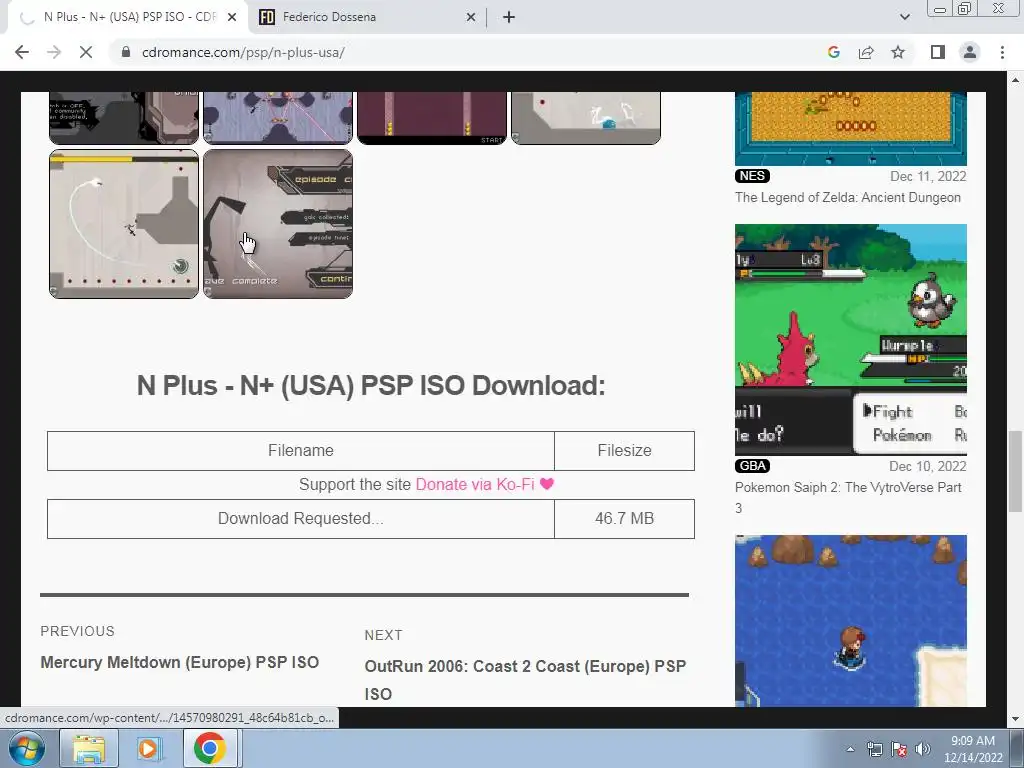This screenshot has width=1024, height=768.
Task: Open The Legend of Zelda: Ancient Dungeon
Action: pos(848,197)
